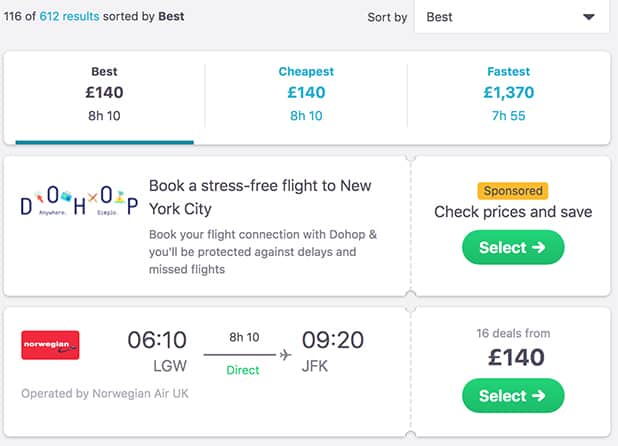The image size is (618, 446).
Task: Switch to the Best tab
Action: click(104, 94)
